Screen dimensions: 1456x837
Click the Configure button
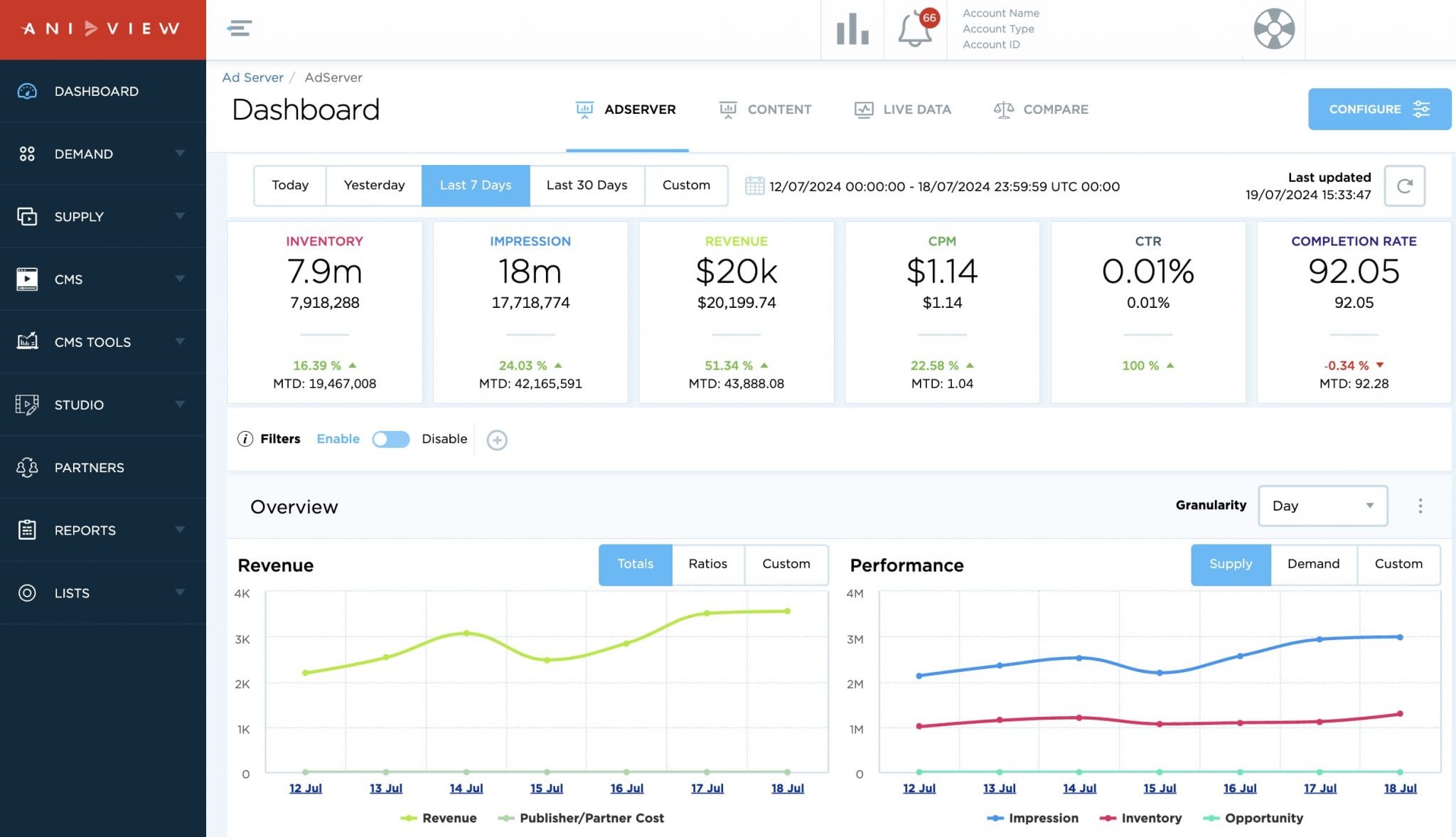(x=1379, y=109)
